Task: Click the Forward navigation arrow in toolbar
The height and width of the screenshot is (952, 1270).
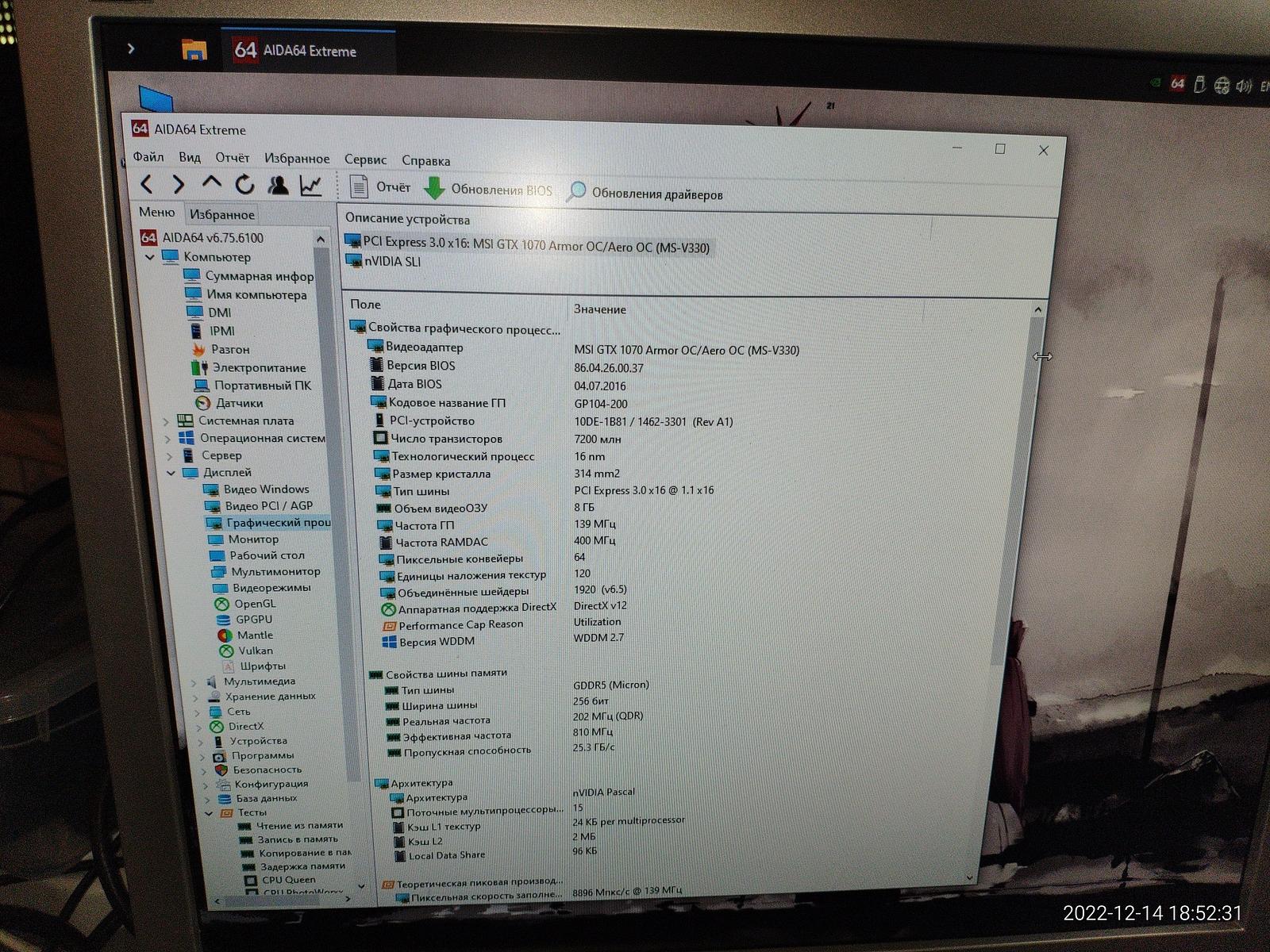Action: 178,185
